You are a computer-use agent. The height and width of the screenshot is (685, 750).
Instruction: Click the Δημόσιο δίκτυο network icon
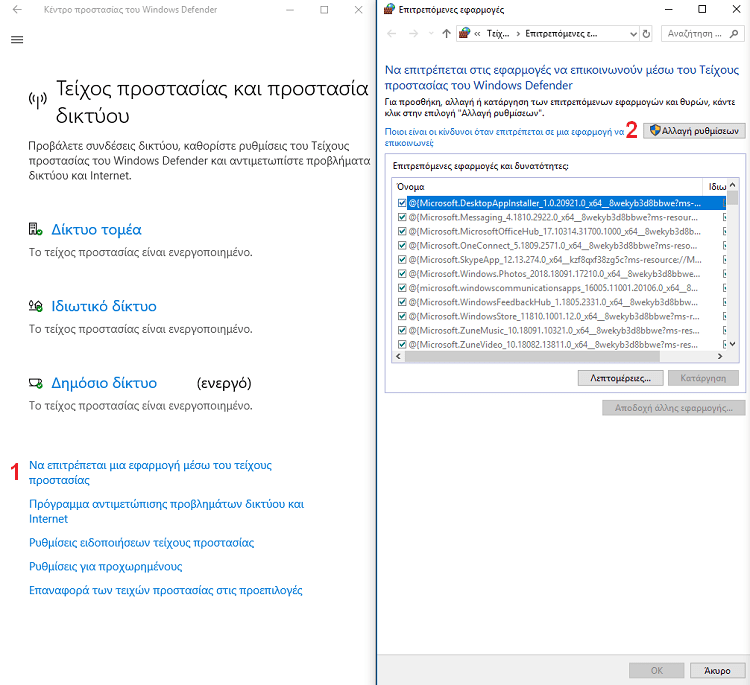[x=35, y=383]
